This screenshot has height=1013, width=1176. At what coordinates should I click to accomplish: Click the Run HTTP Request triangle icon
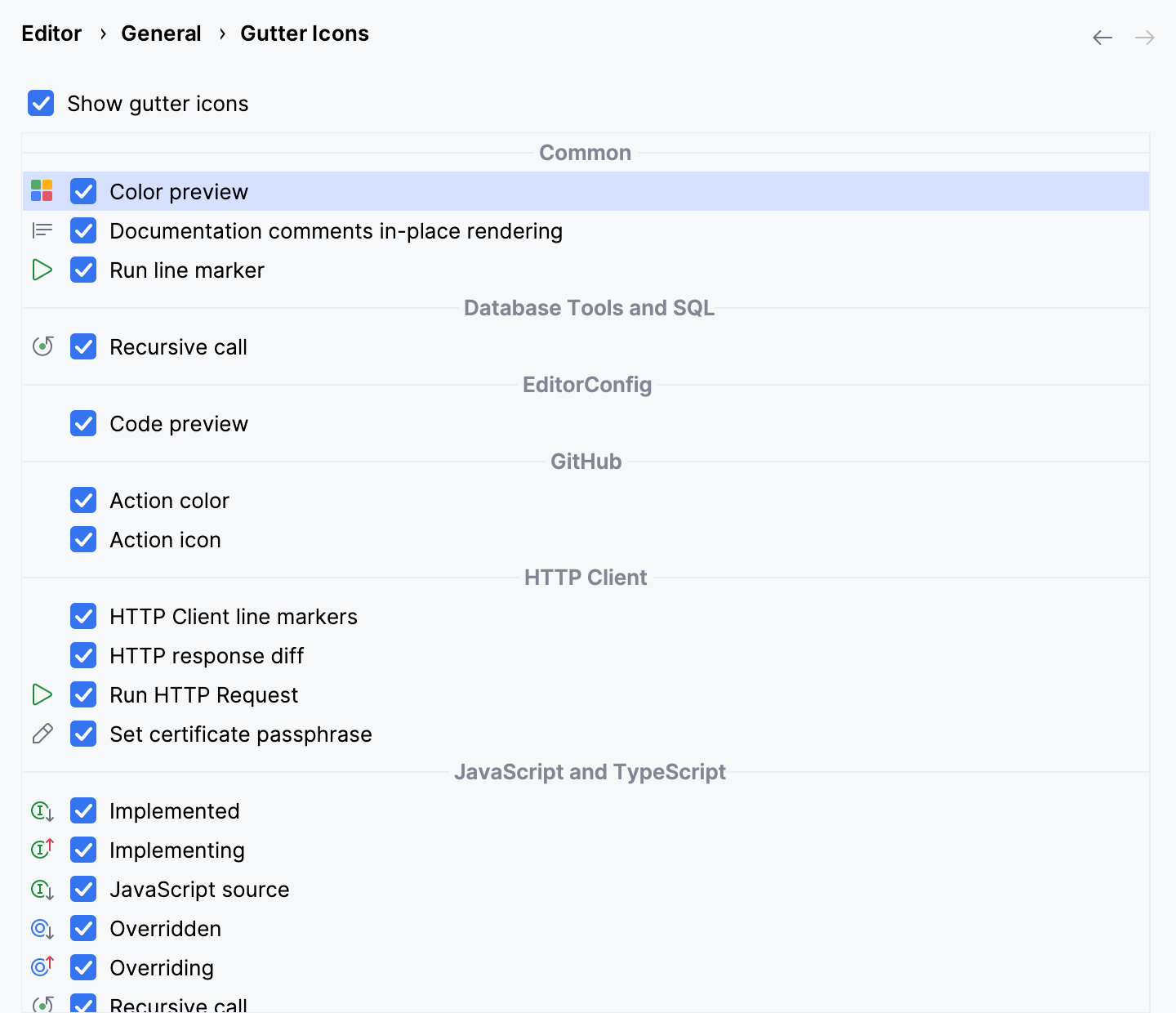pos(42,694)
